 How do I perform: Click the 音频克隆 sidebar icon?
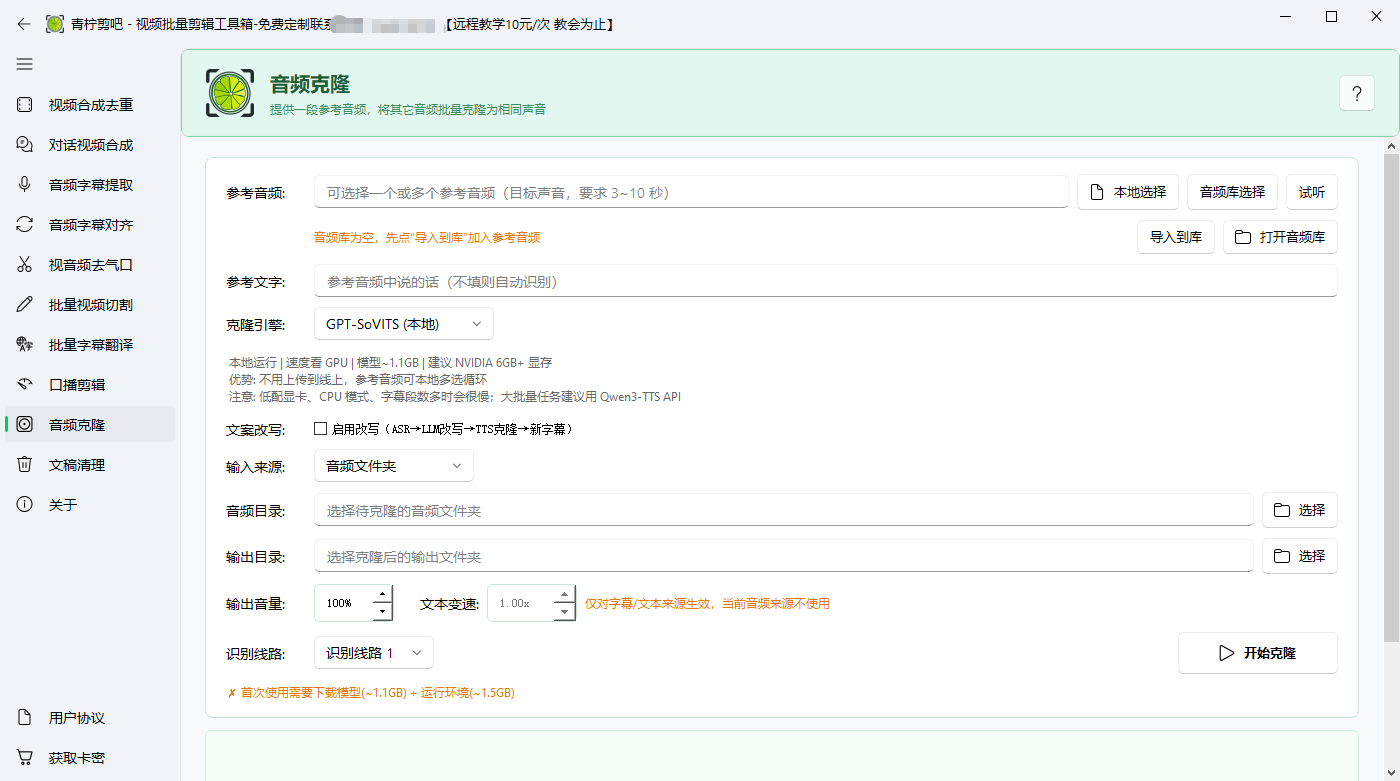(x=25, y=425)
